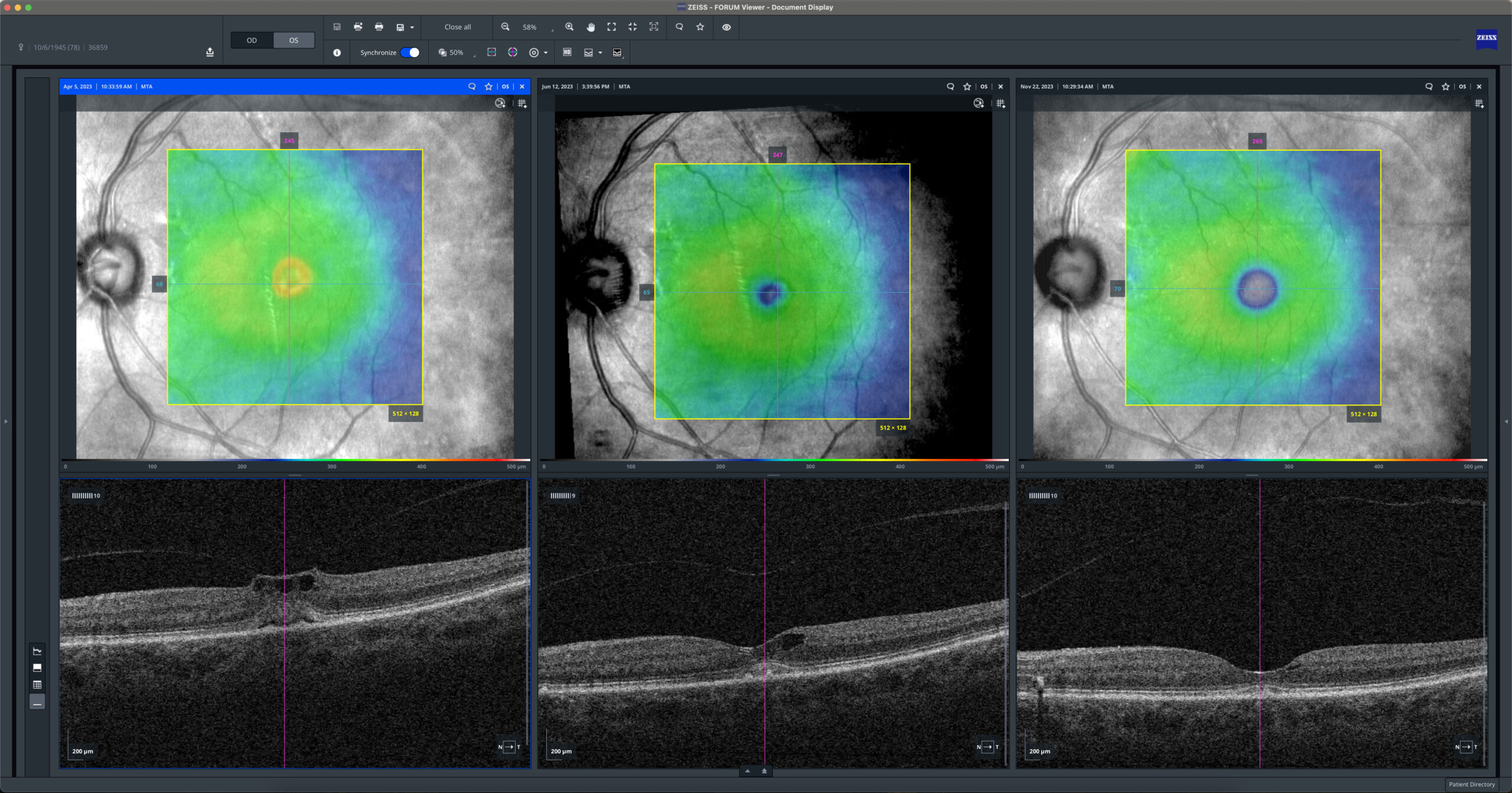Star the Nov 22, 2023 scan
The width and height of the screenshot is (1512, 793).
click(x=1445, y=86)
